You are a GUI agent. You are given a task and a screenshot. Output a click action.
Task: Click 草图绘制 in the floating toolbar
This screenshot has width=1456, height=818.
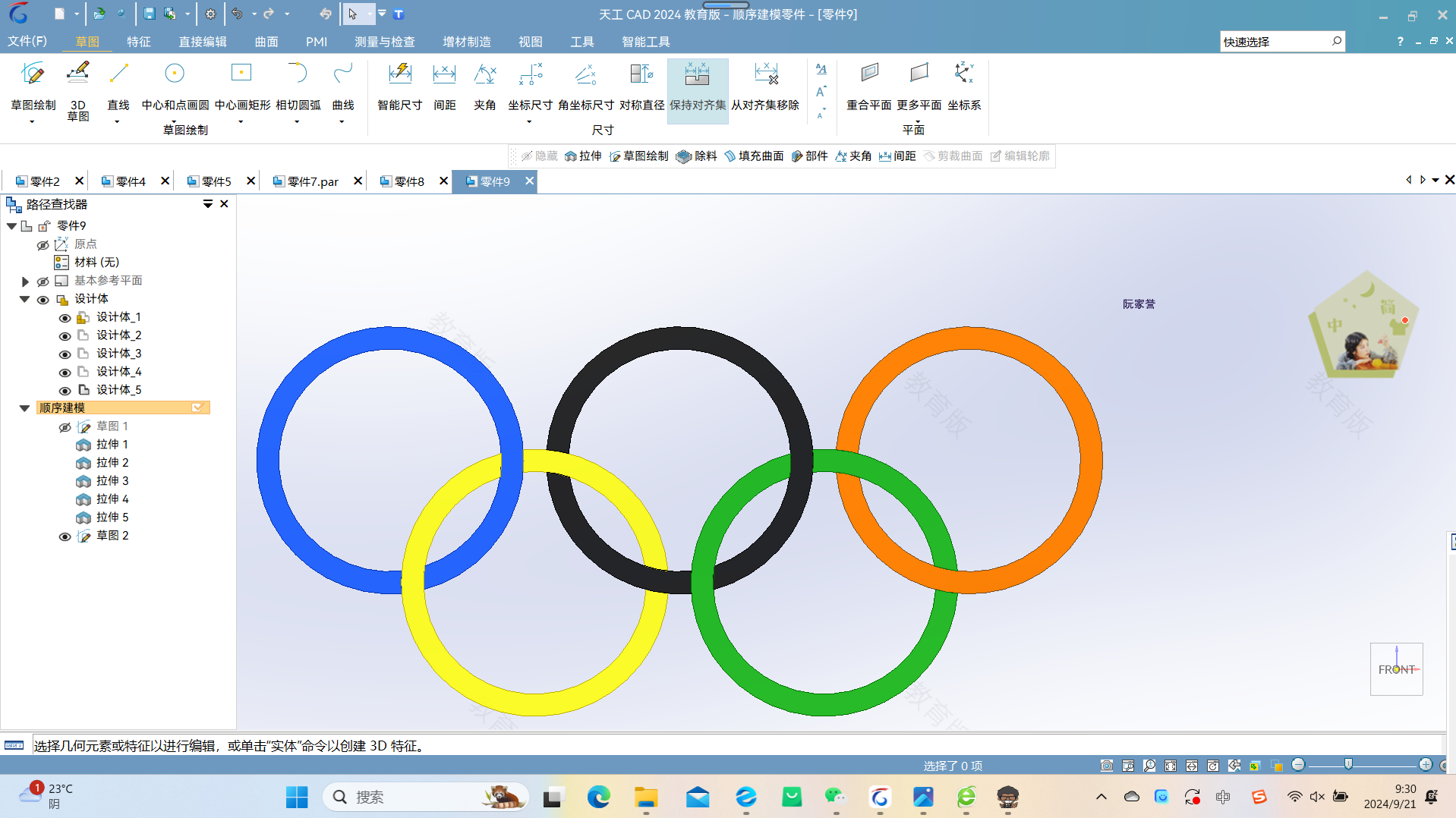click(638, 156)
